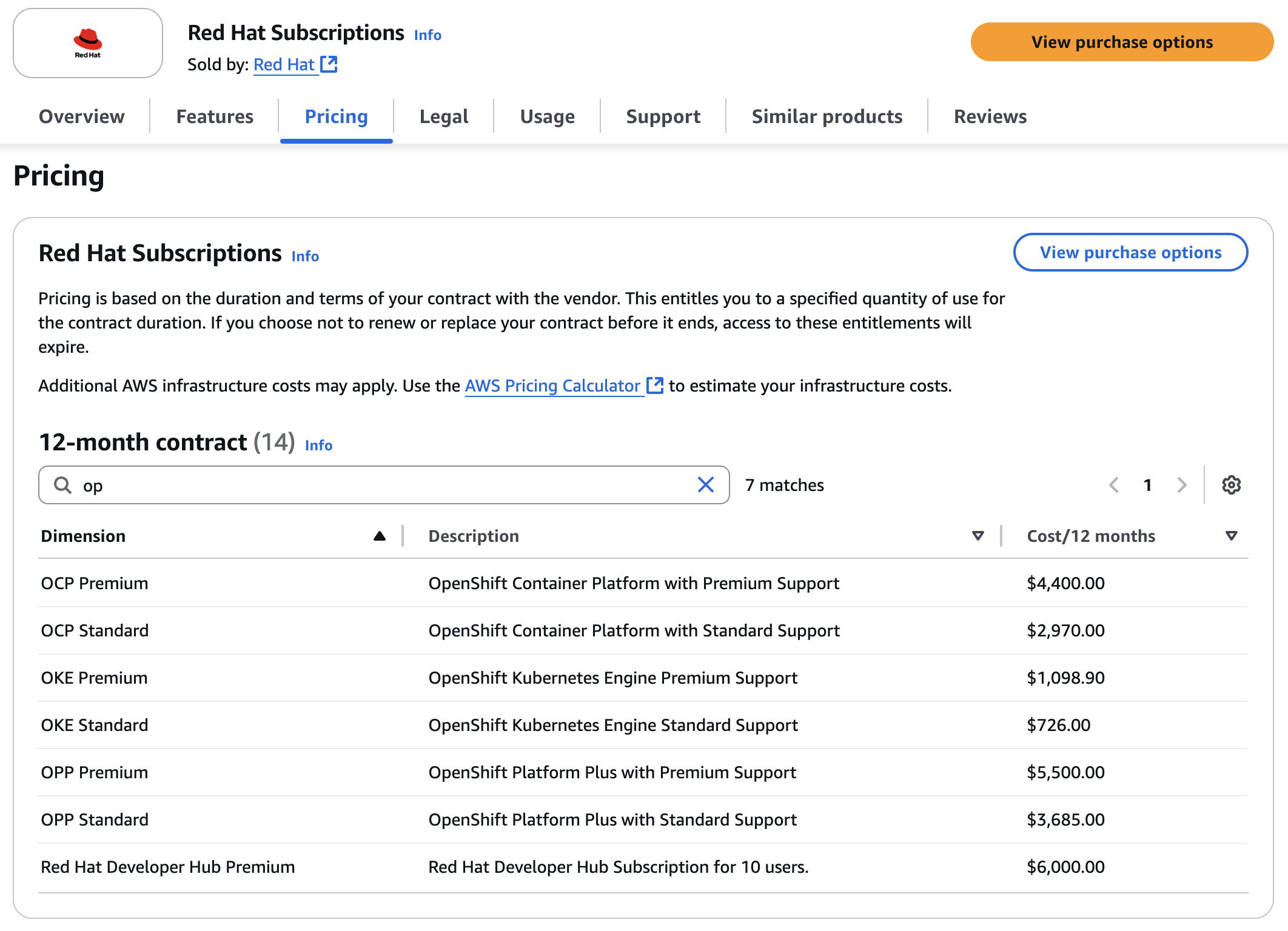Open the Reviews tab
This screenshot has width=1288, height=931.
point(990,116)
